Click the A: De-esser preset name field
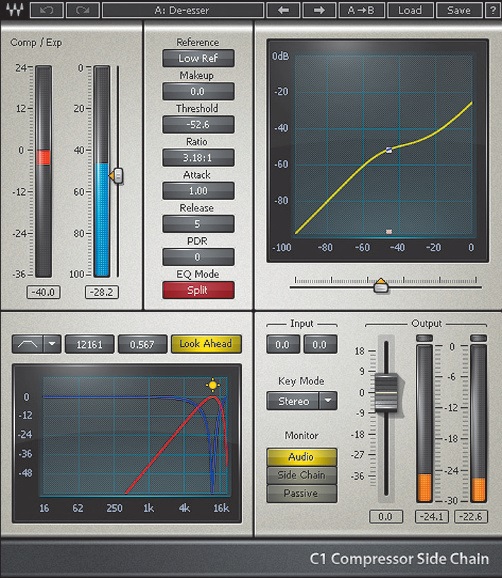Viewport: 502px width, 578px height. (182, 10)
